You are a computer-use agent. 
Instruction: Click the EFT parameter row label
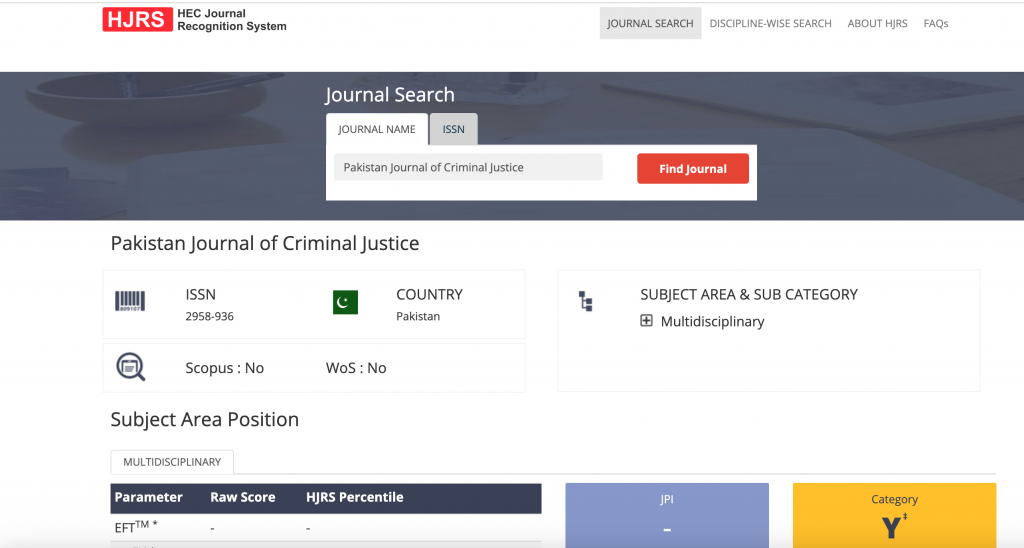click(x=136, y=527)
